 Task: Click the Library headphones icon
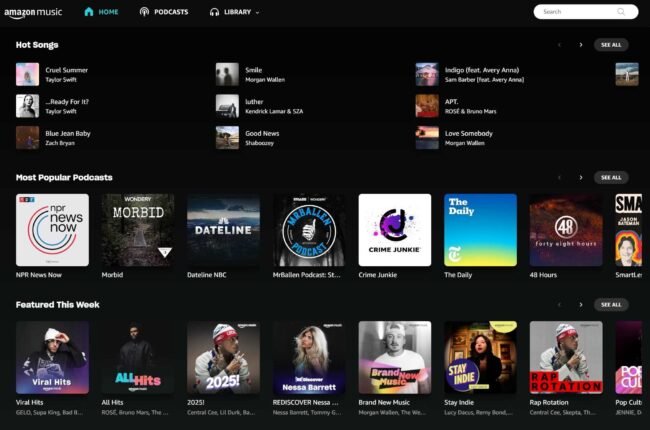(x=214, y=12)
